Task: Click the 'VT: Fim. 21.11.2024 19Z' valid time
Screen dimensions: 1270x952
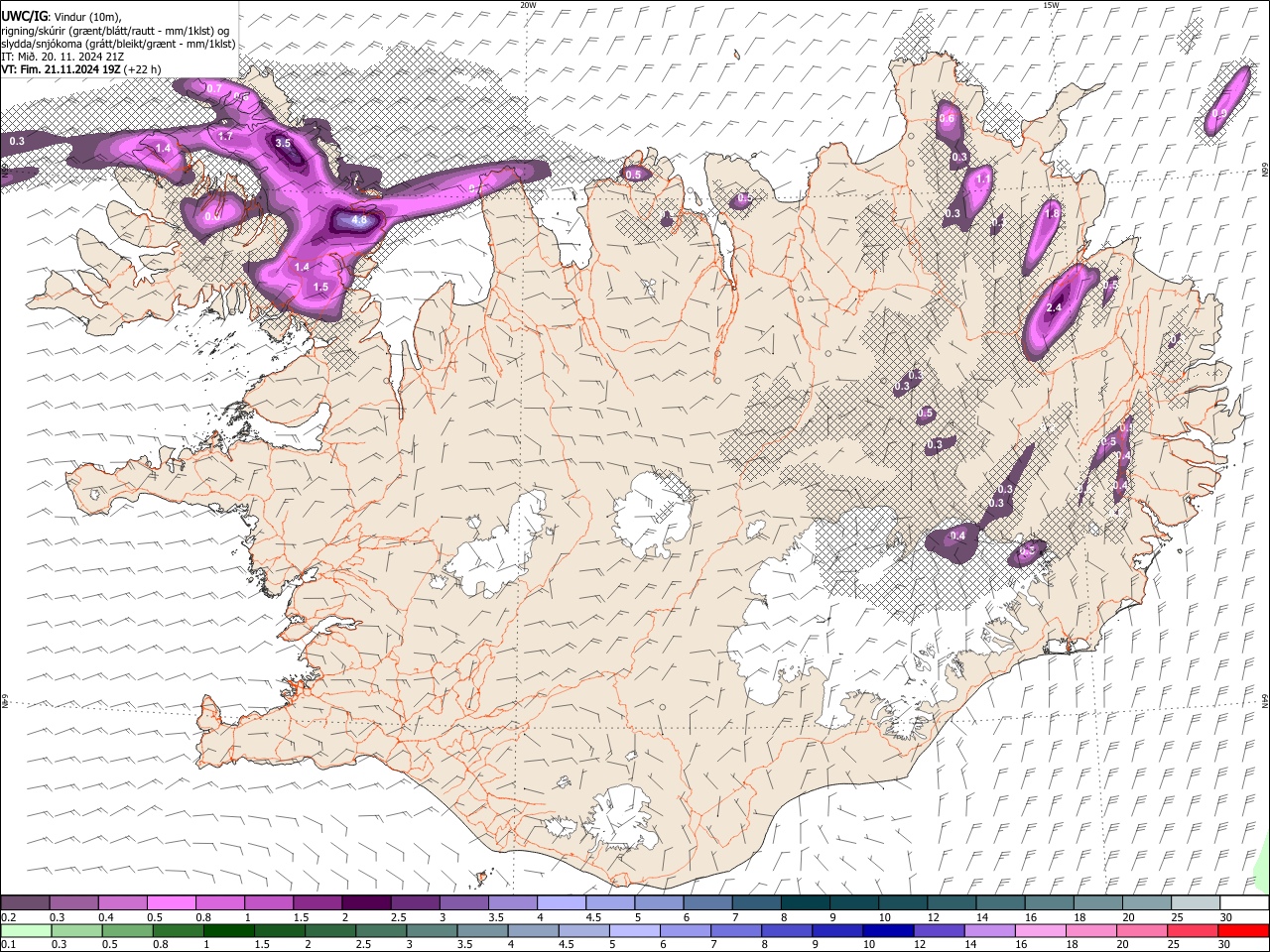Action: [61, 69]
